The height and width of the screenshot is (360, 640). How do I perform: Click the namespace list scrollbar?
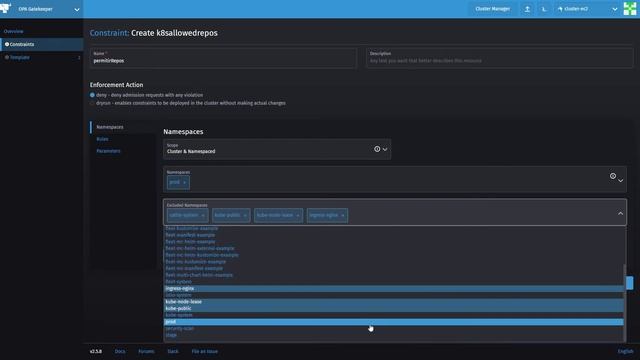[x=624, y=303]
